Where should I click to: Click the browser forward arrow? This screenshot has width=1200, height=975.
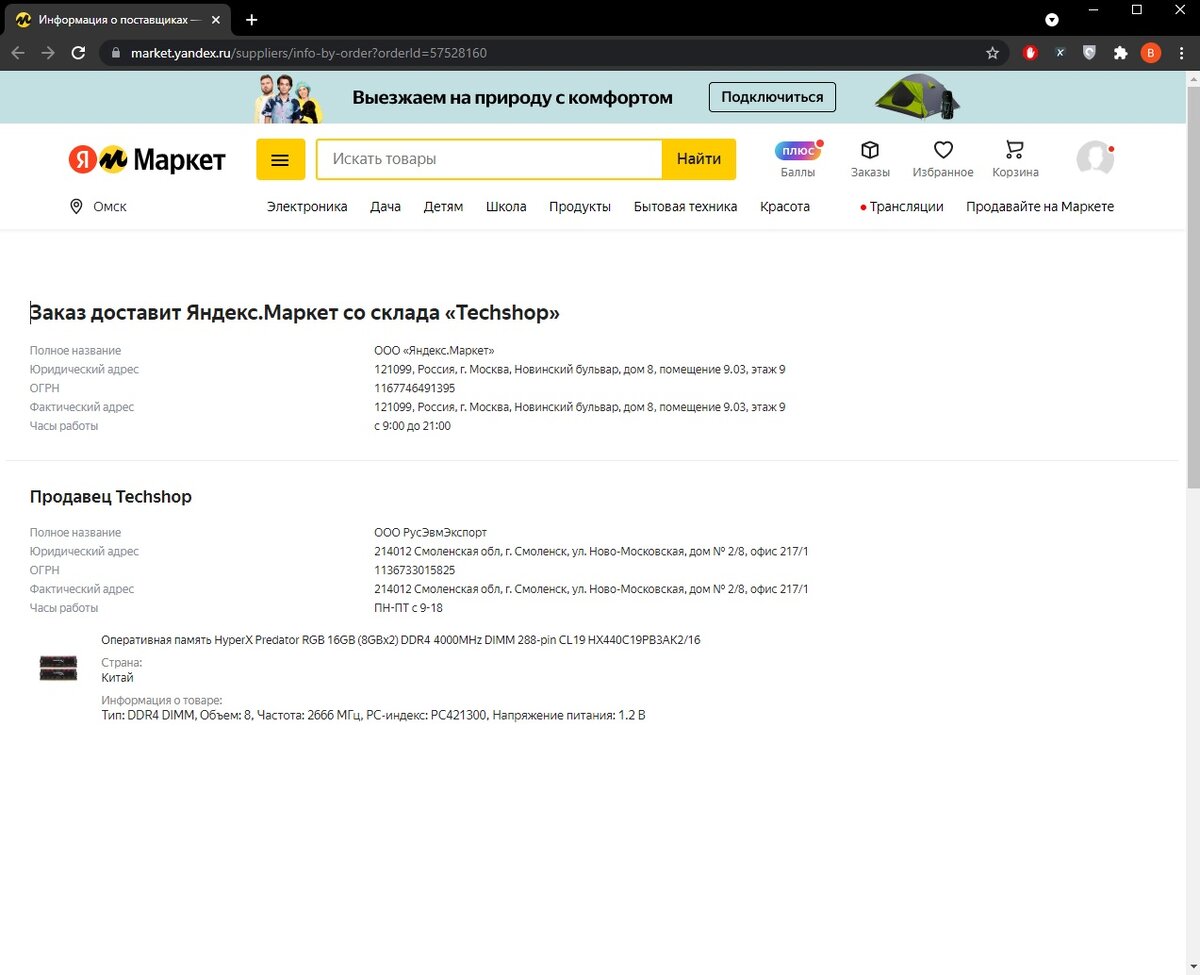48,53
